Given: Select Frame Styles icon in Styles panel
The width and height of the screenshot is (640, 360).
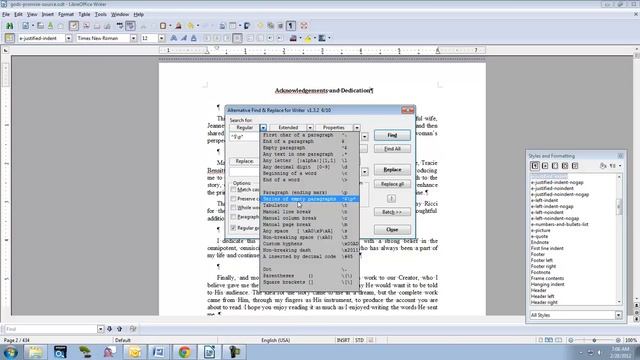Looking at the screenshot, I should (x=555, y=166).
